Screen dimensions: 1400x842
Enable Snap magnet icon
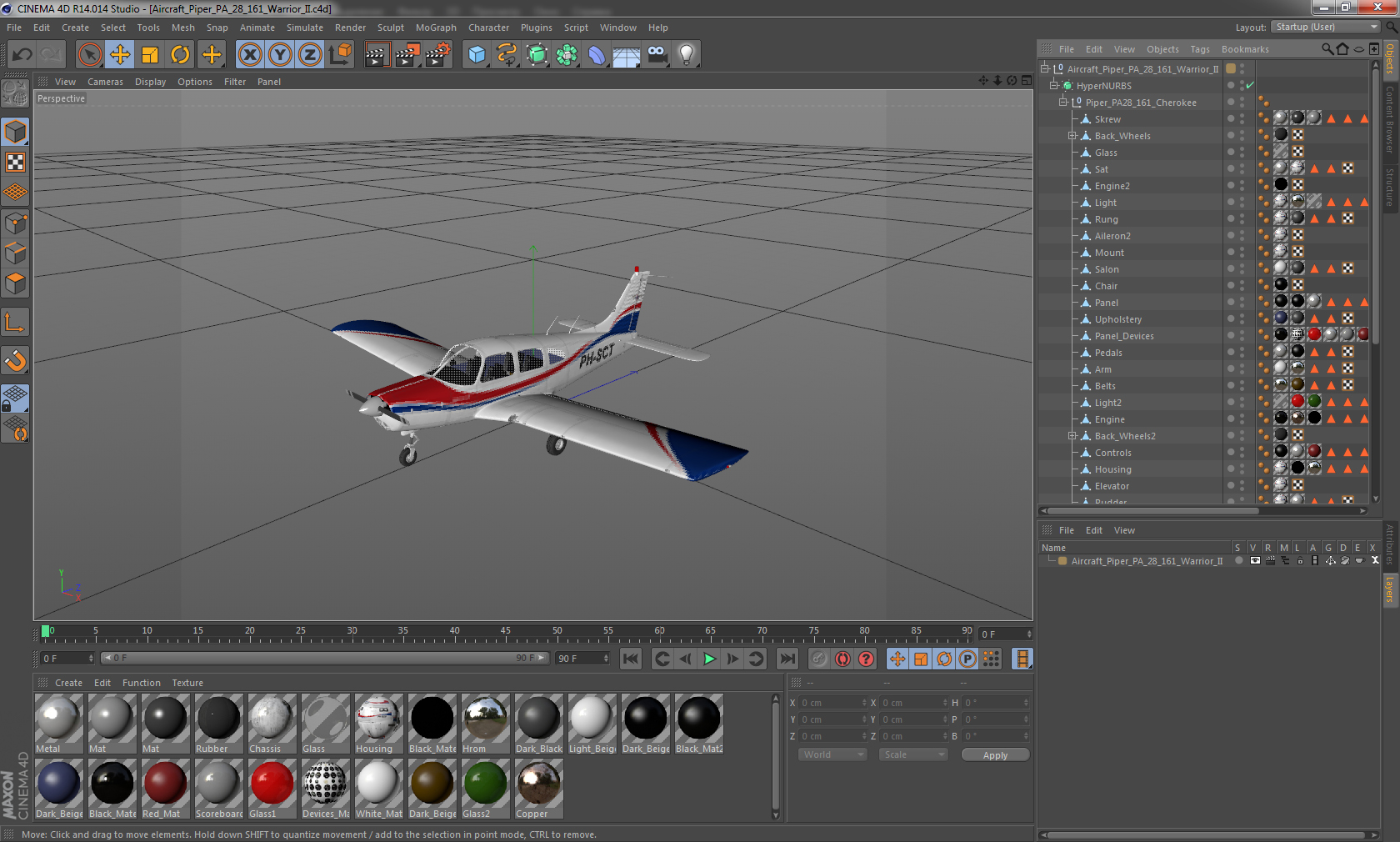point(16,360)
